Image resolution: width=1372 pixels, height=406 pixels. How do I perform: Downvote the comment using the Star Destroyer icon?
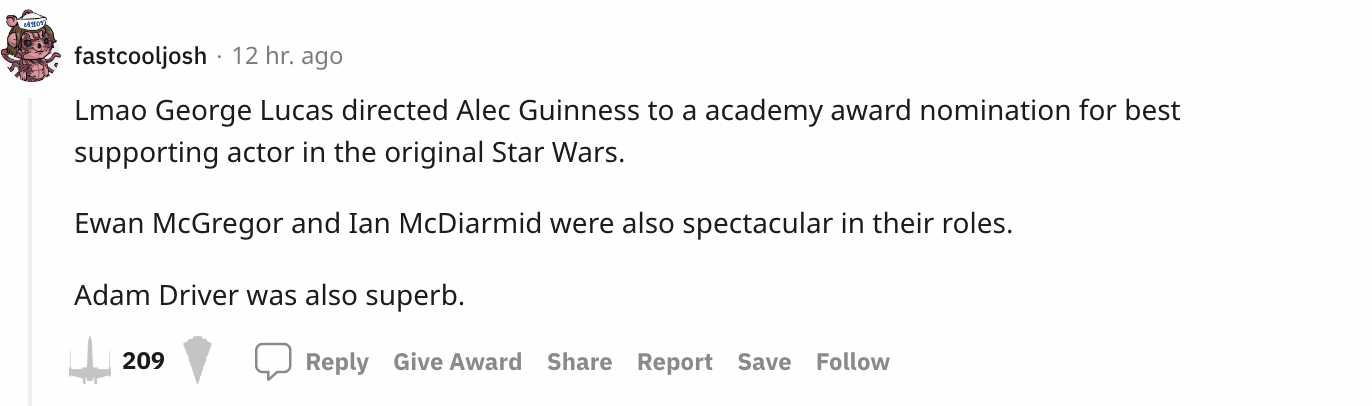198,362
